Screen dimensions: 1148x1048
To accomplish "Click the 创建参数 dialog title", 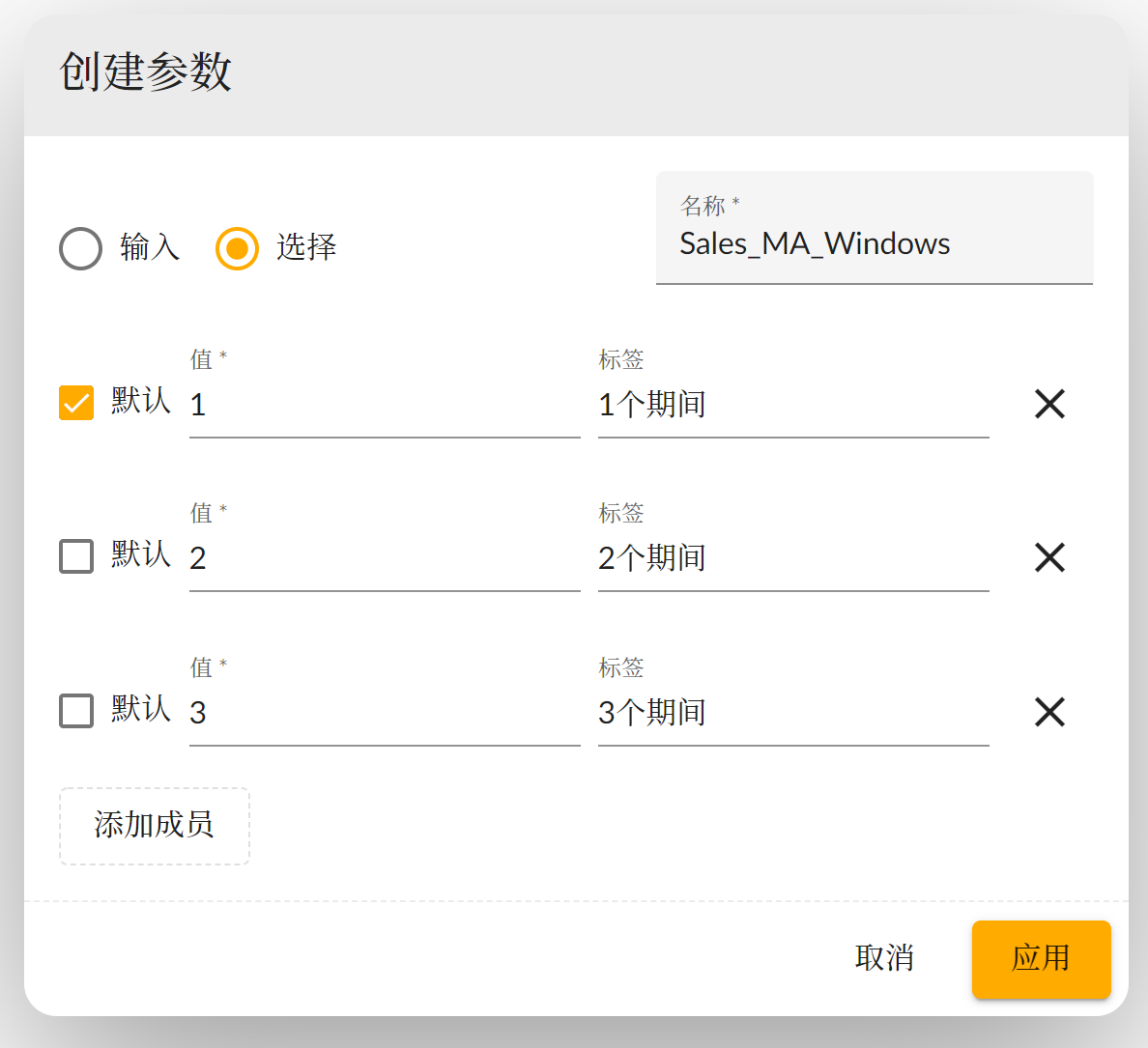I will (146, 72).
